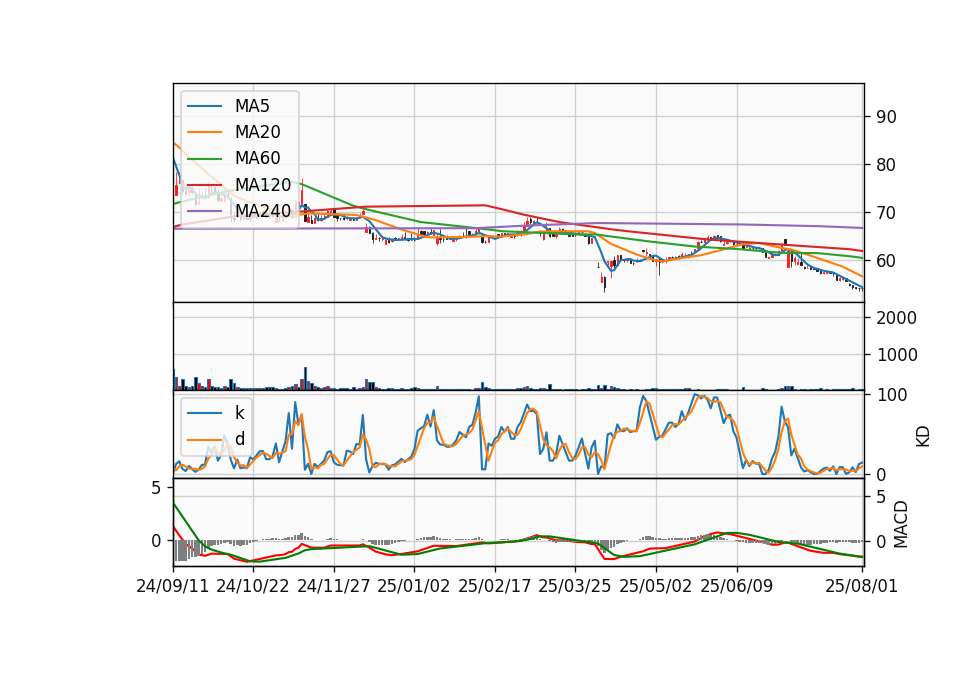Click the 24/11/27 date label
This screenshot has width=960, height=690.
[x=334, y=587]
